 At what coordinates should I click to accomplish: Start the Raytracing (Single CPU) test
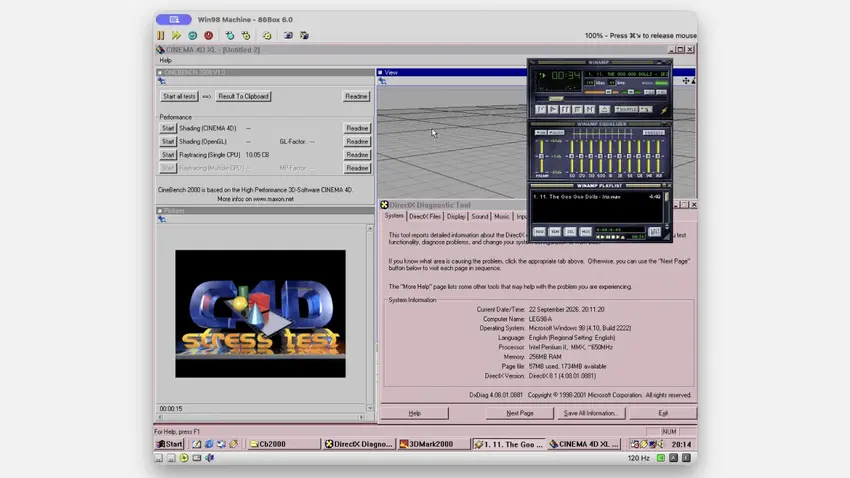[x=168, y=155]
